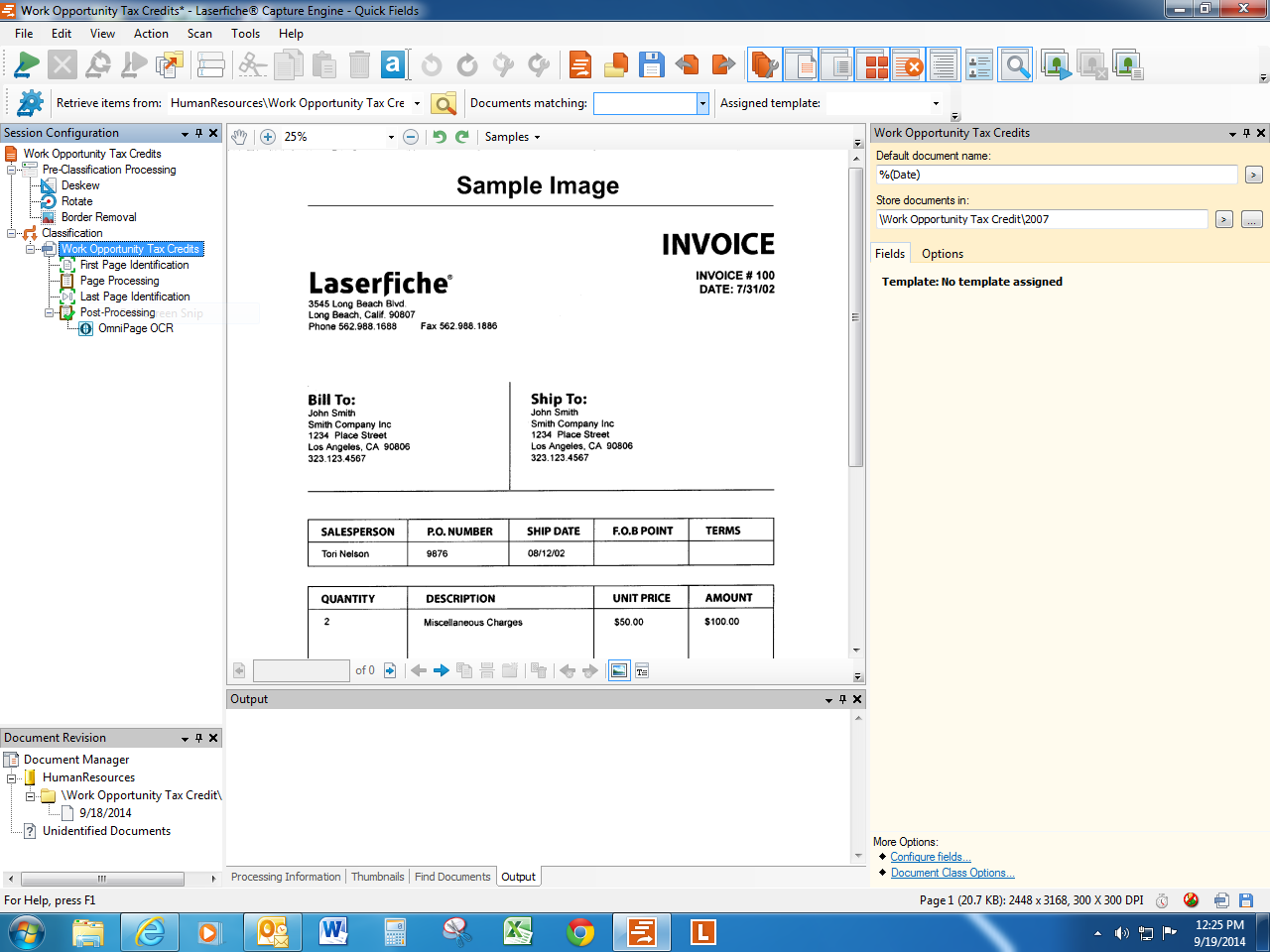Image resolution: width=1270 pixels, height=952 pixels.
Task: Toggle image view mode in the viewer toolbar
Action: [x=619, y=671]
